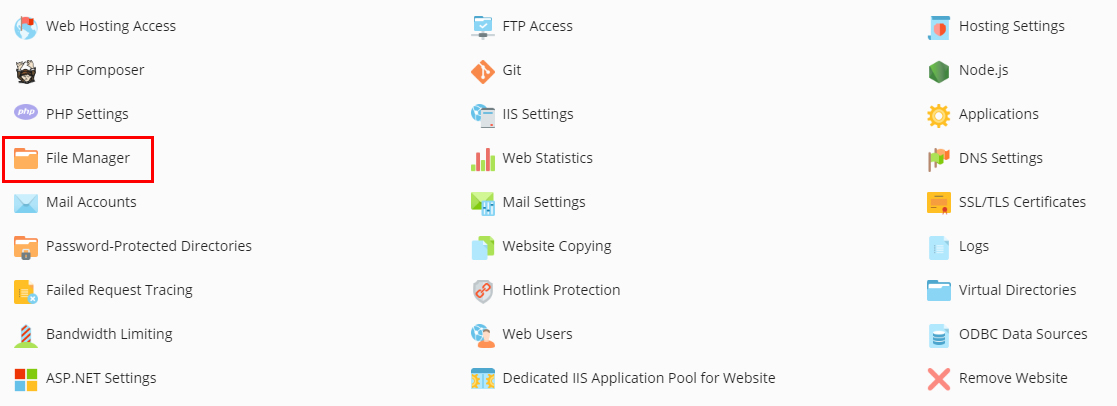Go to Password-Protected Directories
This screenshot has height=406, width=1117.
point(149,246)
